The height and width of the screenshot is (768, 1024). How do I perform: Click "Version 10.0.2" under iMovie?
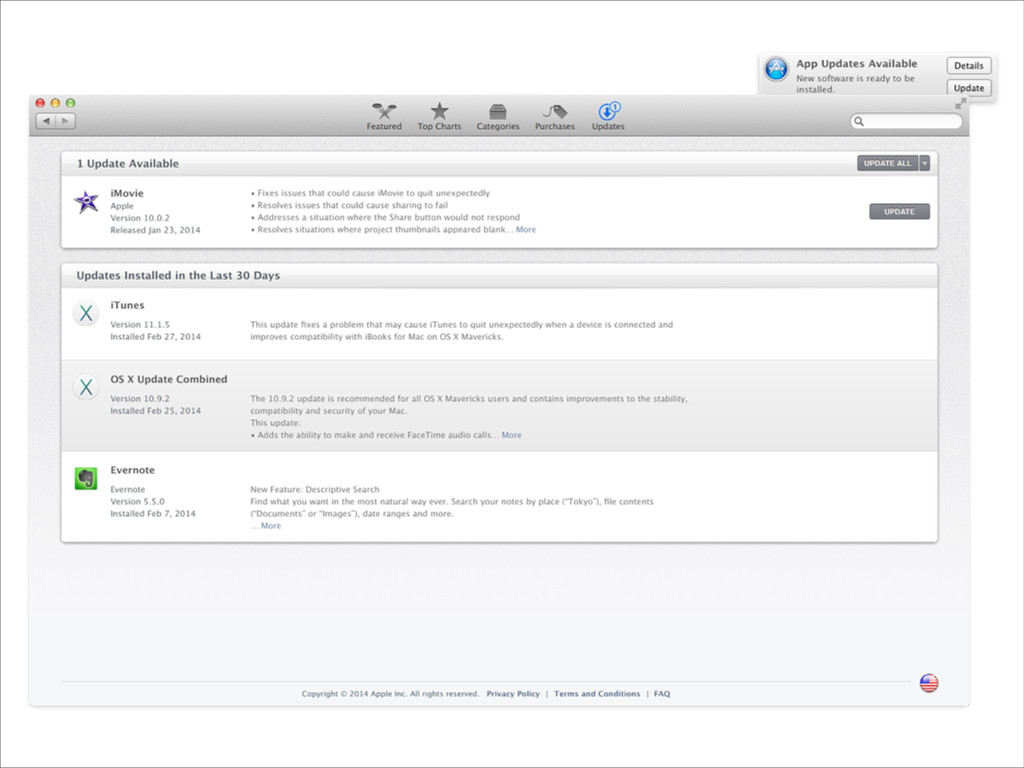pyautogui.click(x=140, y=218)
